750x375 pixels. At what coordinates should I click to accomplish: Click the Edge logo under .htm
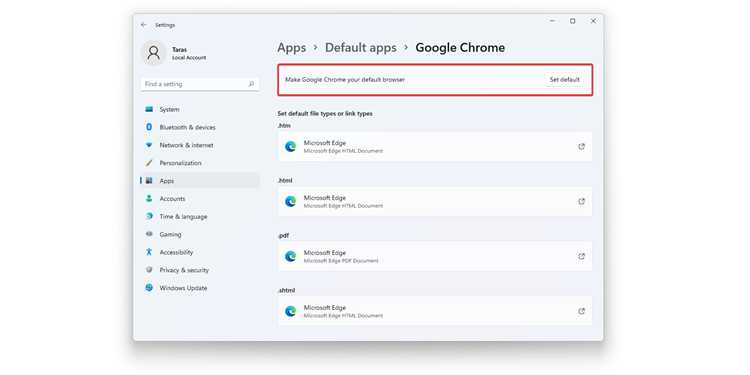point(290,147)
